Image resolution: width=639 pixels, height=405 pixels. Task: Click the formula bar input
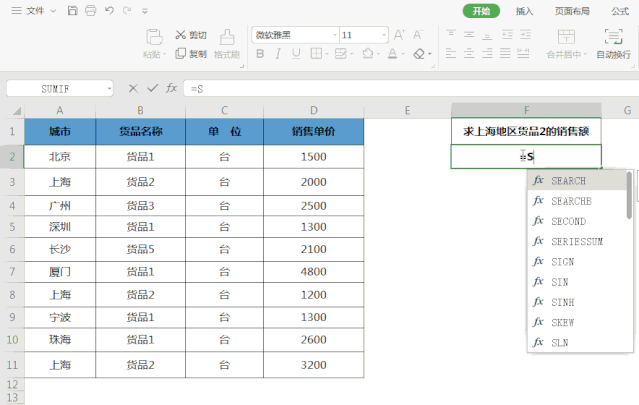point(411,88)
